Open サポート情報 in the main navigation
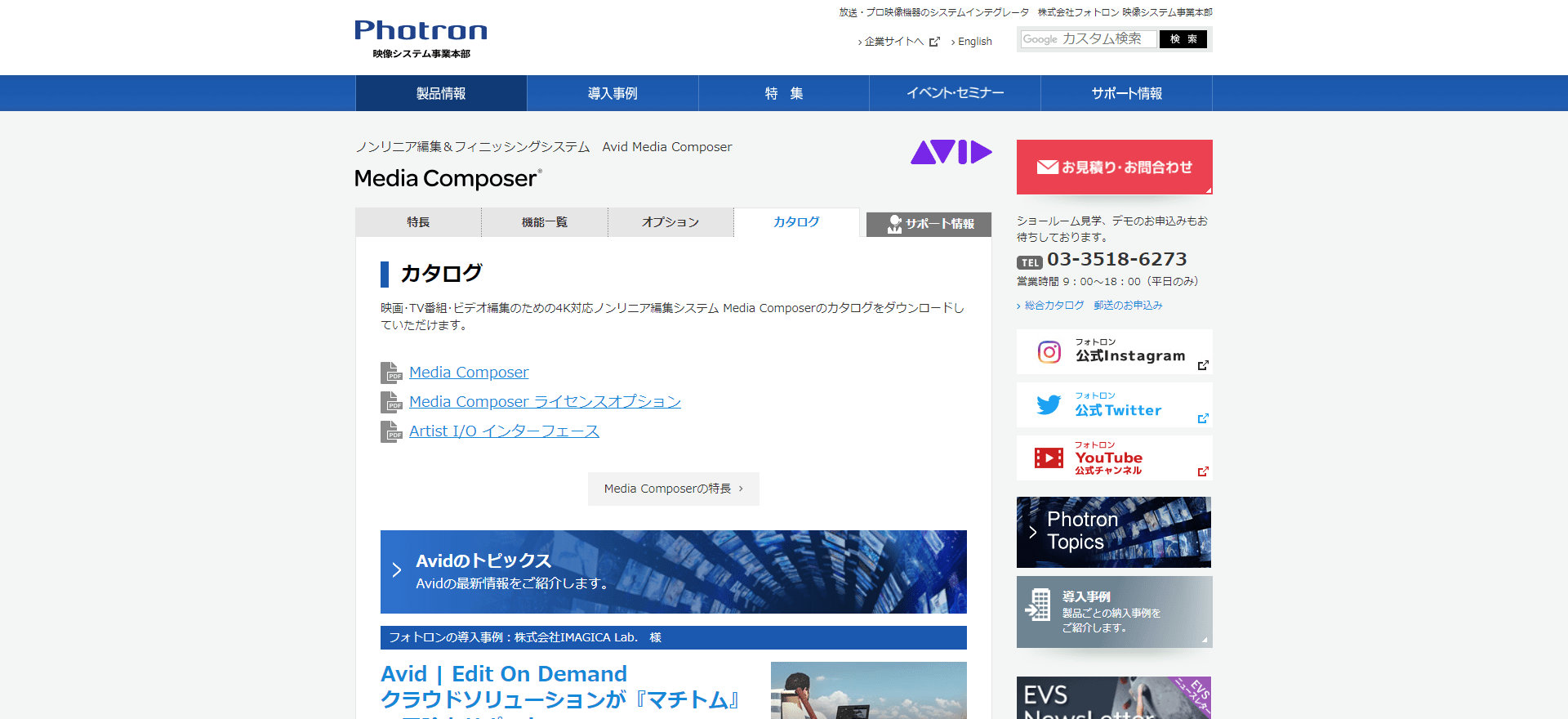Screen dimensions: 1568x719 click(1127, 93)
